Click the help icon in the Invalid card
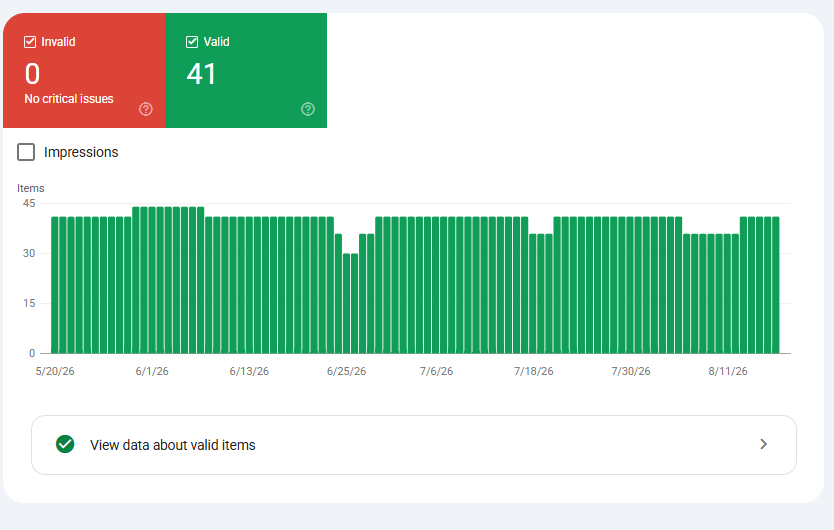Viewport: 834px width, 530px height. tap(146, 109)
